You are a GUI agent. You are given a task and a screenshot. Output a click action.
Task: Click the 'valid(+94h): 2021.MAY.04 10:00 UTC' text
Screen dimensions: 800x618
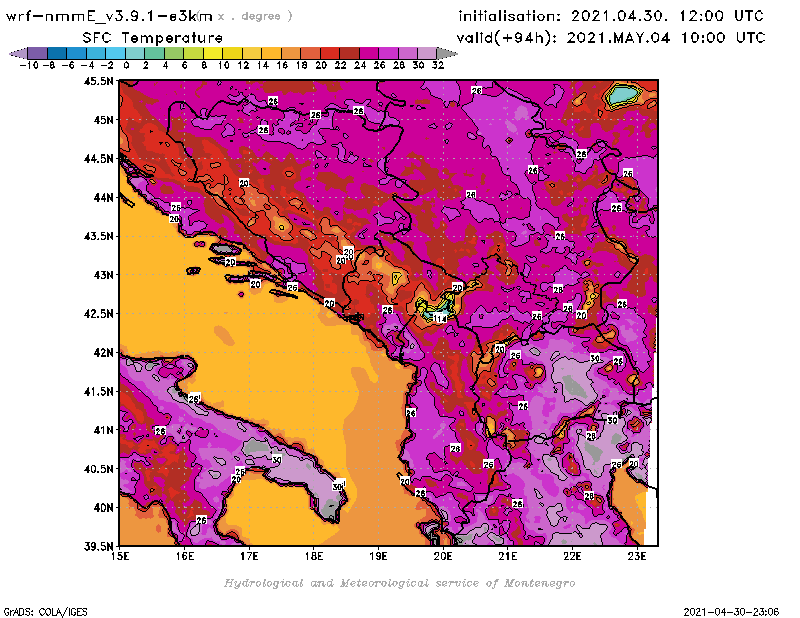[611, 38]
